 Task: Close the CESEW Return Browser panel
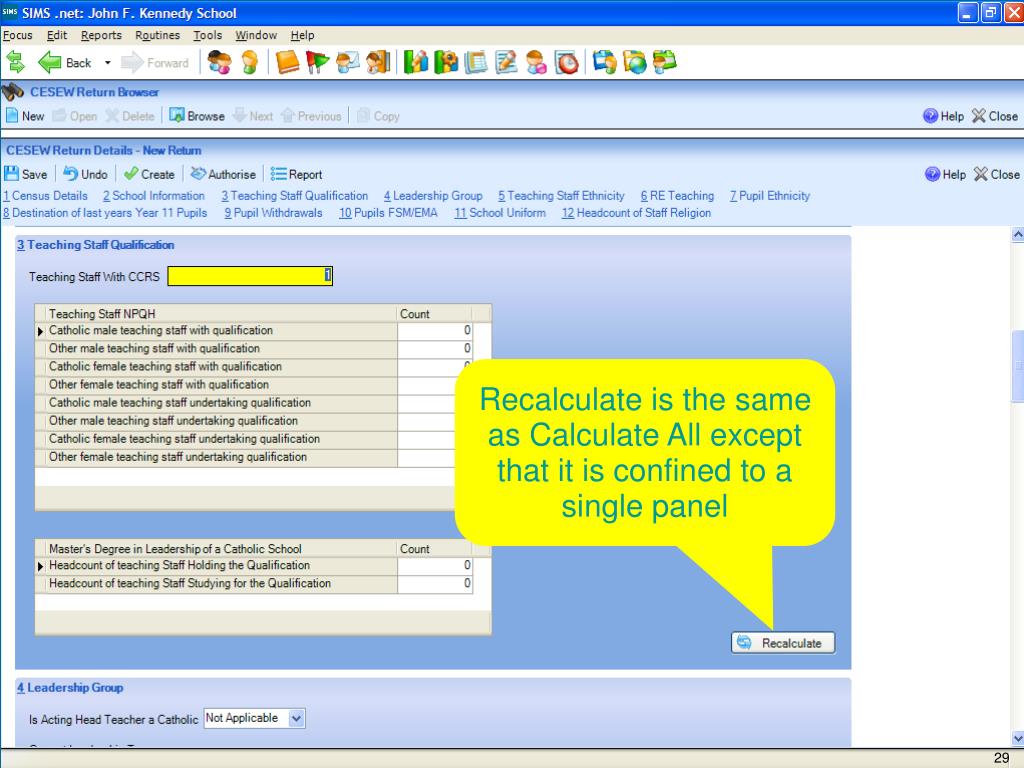coord(995,116)
